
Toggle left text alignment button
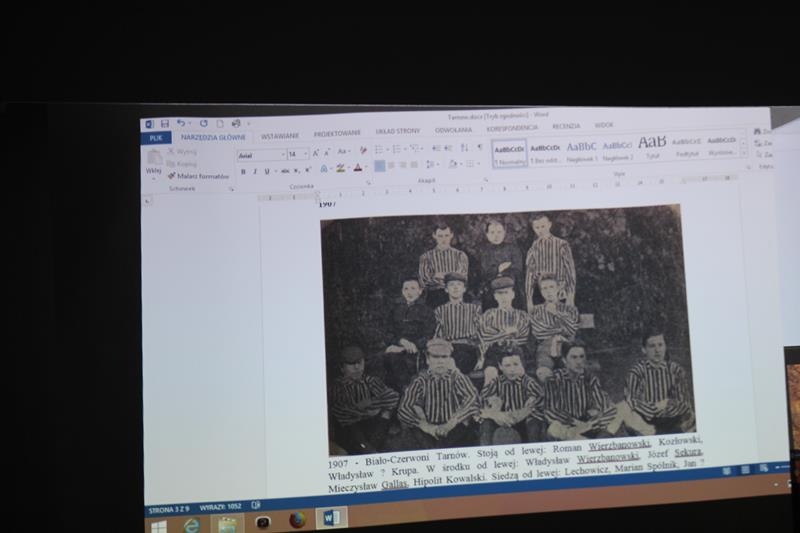(x=380, y=166)
